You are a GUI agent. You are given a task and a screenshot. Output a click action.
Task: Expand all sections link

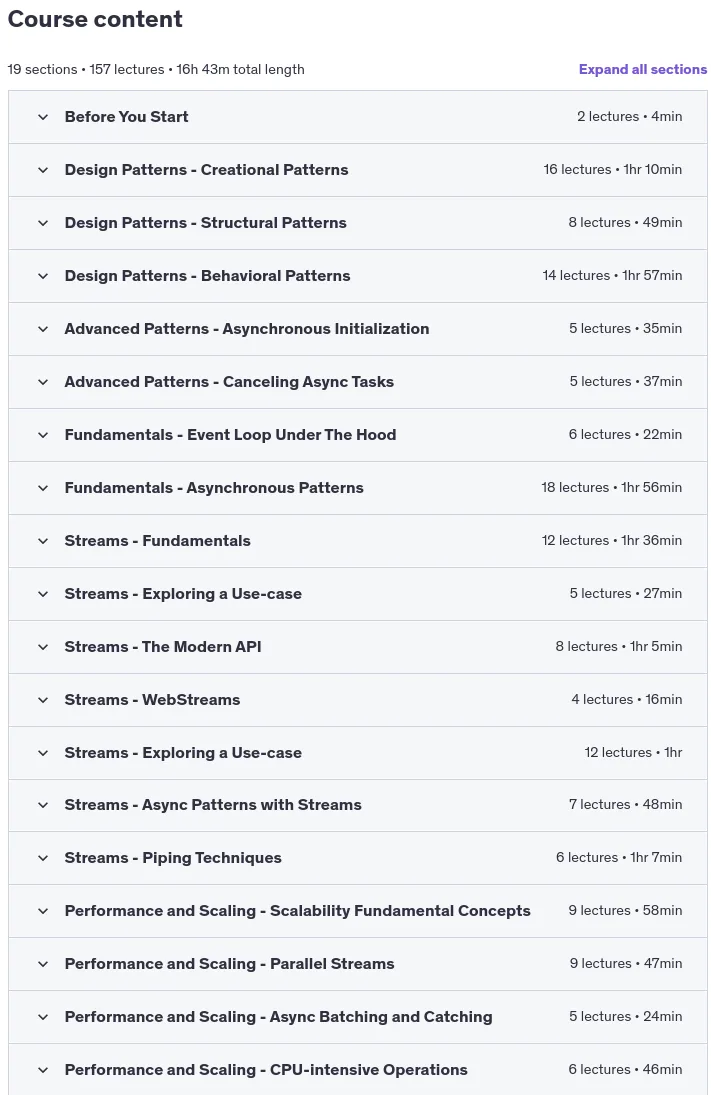(643, 69)
